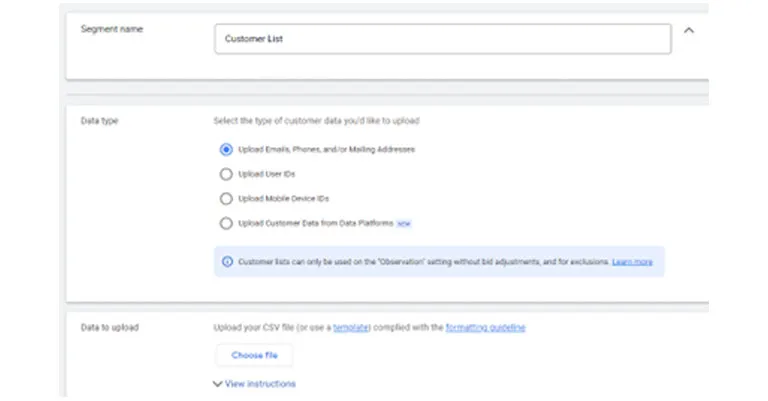The width and height of the screenshot is (768, 401).
Task: Click the Data type section label
Action: pyautogui.click(x=99, y=121)
